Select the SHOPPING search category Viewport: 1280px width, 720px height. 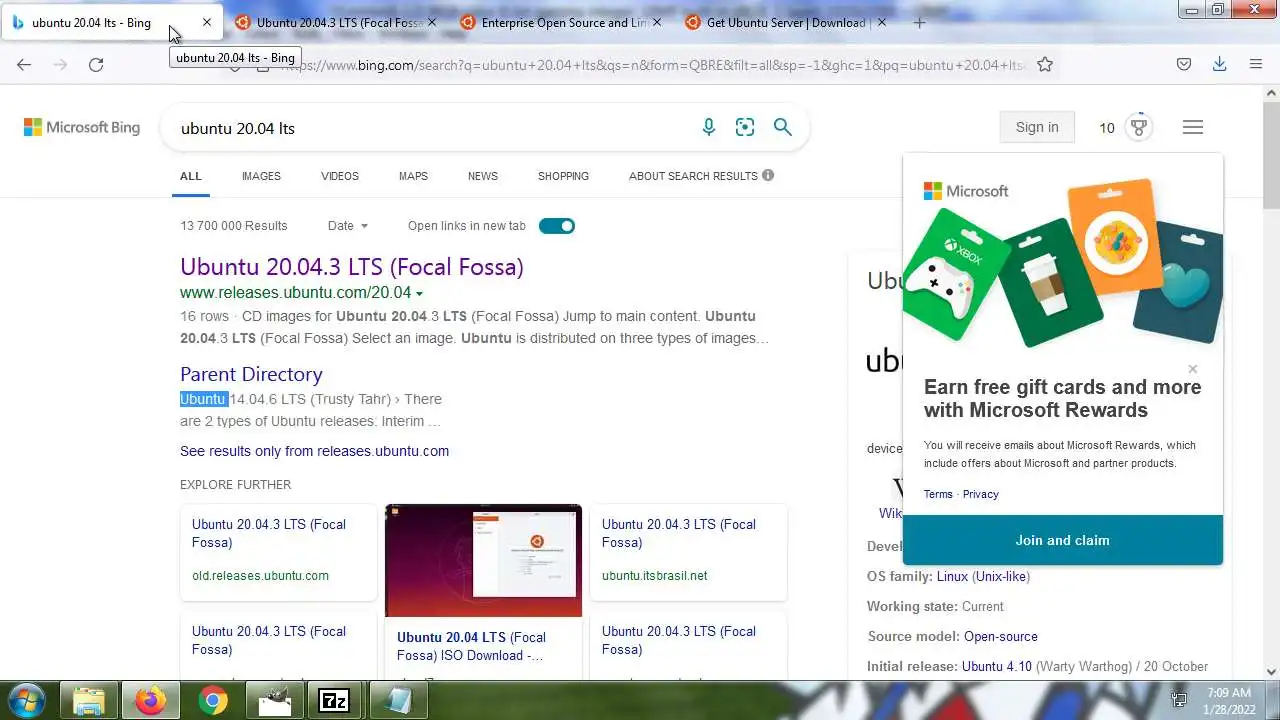click(x=563, y=176)
